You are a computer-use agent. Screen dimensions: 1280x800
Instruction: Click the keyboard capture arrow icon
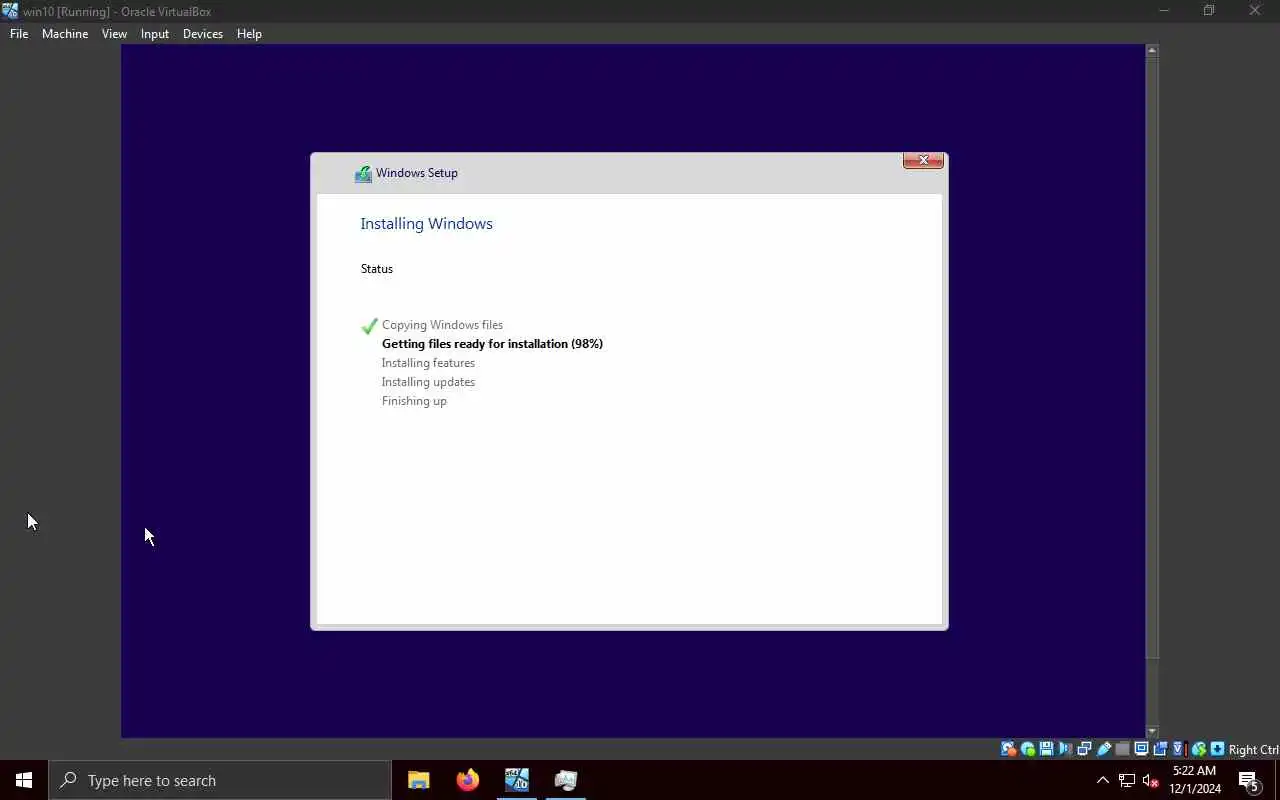click(x=1217, y=749)
